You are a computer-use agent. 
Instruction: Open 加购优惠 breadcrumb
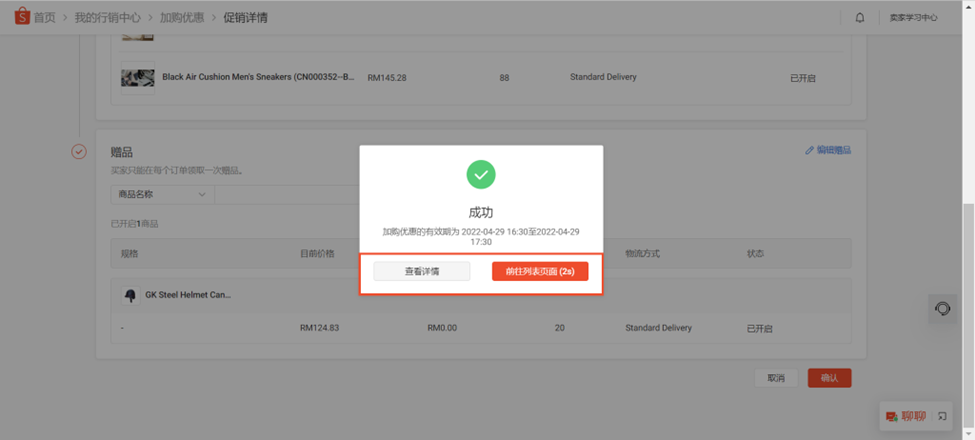tap(182, 17)
